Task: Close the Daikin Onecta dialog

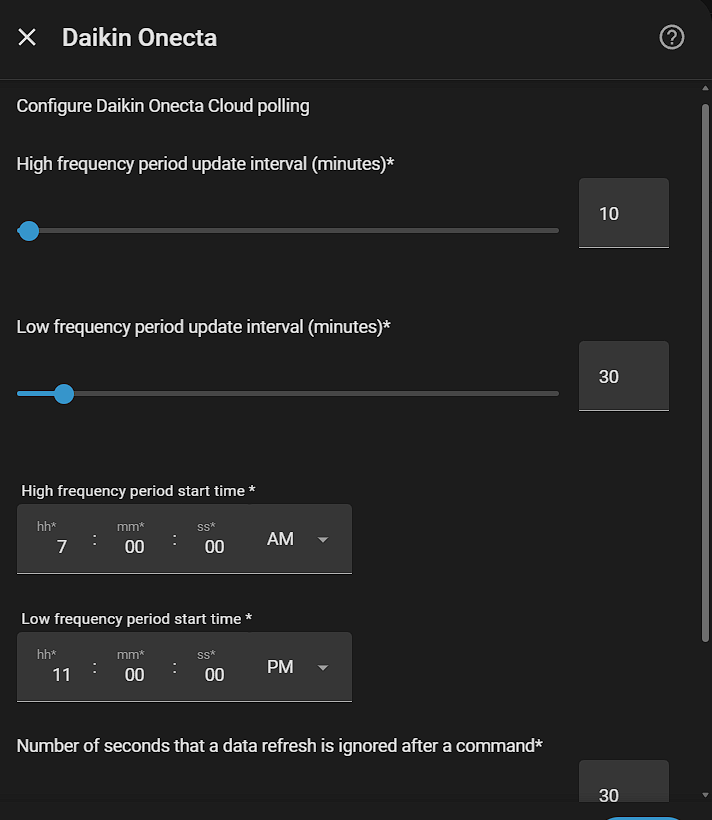Action: [27, 37]
